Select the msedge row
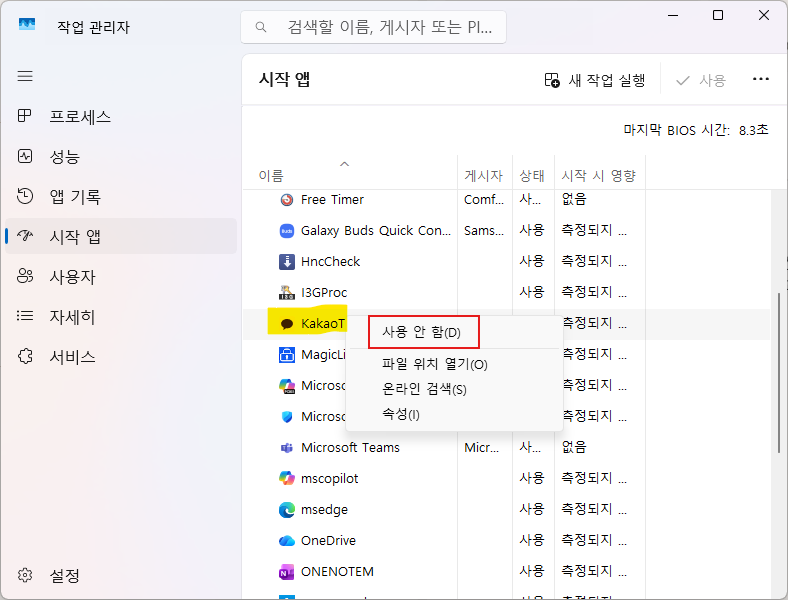Viewport: 788px width, 600px height. click(x=507, y=510)
